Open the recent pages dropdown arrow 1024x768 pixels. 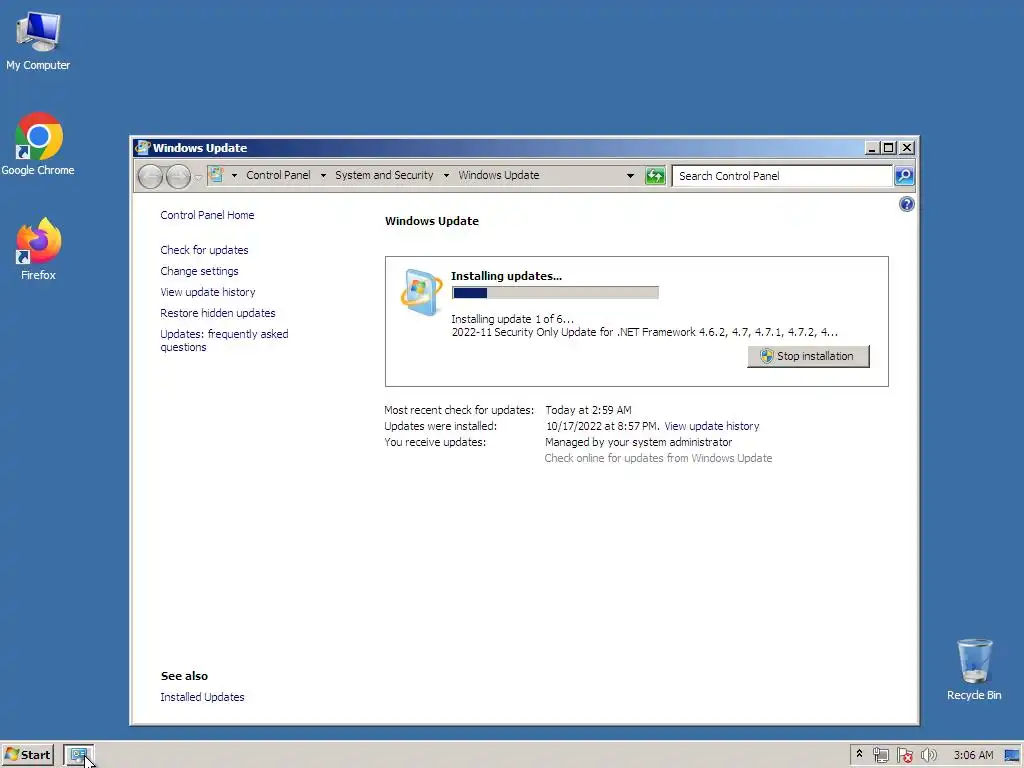click(x=199, y=176)
